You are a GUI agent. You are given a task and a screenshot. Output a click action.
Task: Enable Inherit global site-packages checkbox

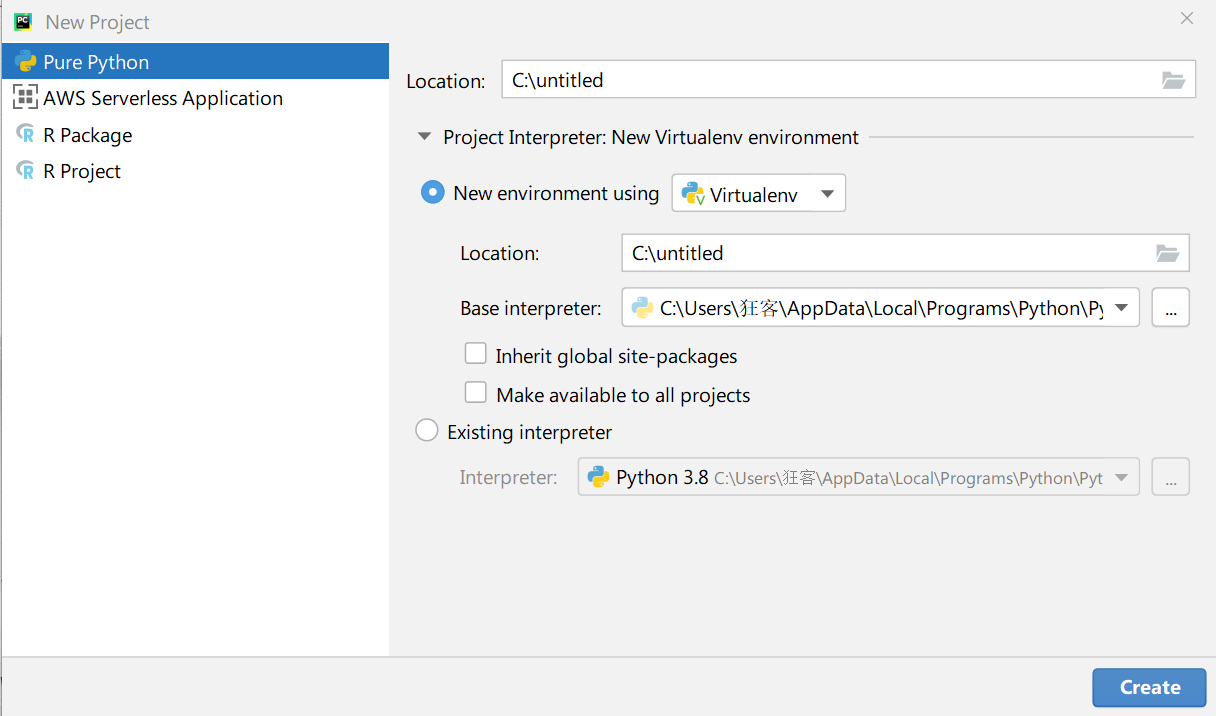click(x=476, y=355)
